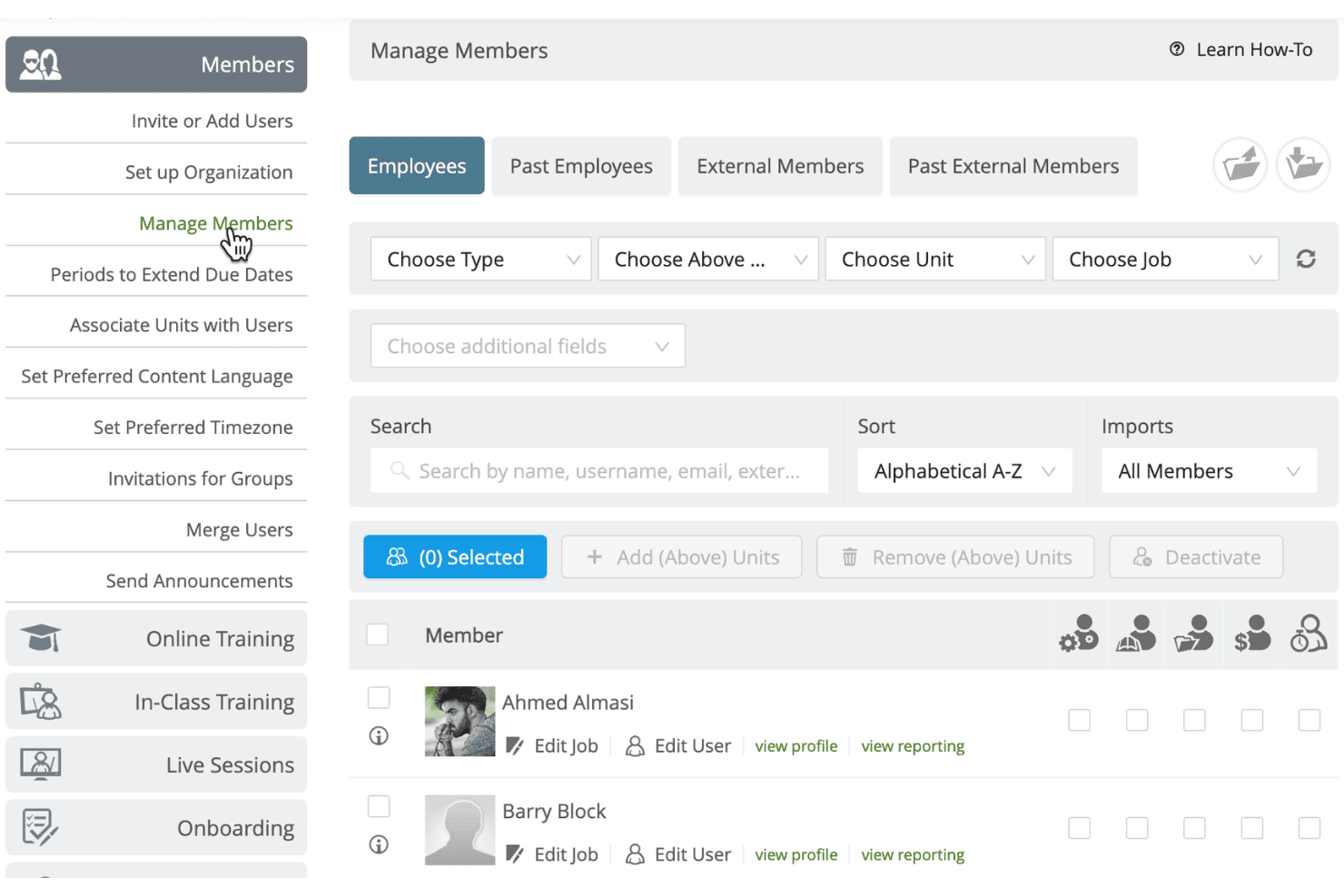Screen dimensions: 1344x896
Task: Switch to the Past Employees tab
Action: pos(581,166)
